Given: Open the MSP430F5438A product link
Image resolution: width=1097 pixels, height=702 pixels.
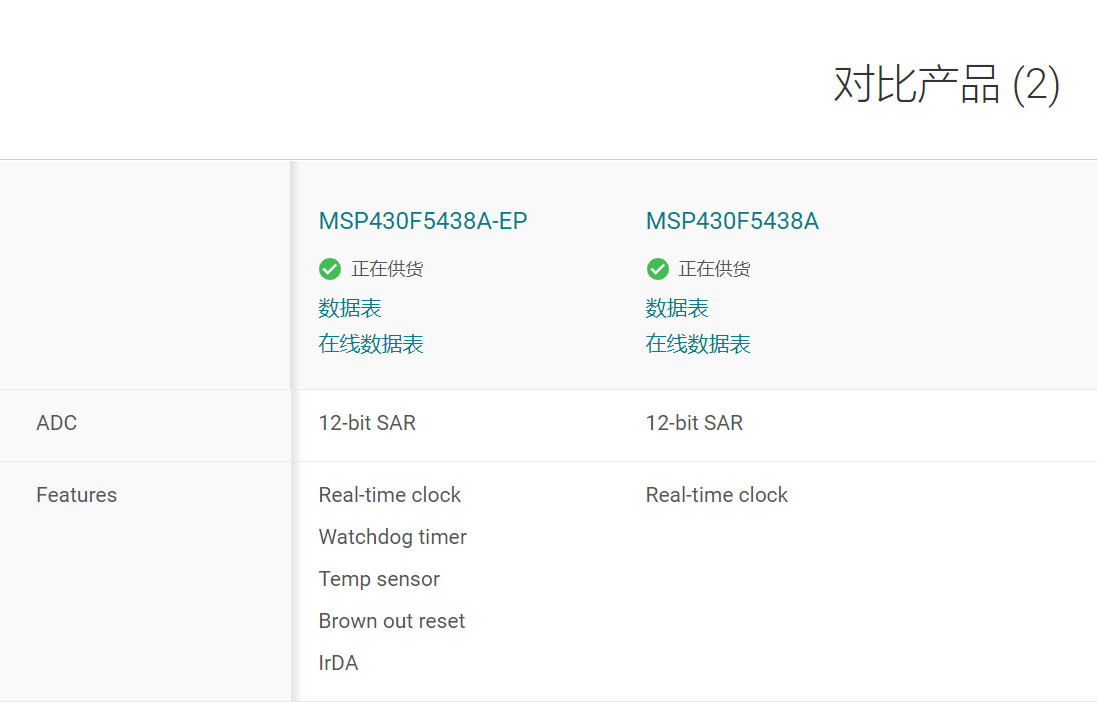Looking at the screenshot, I should 732,221.
